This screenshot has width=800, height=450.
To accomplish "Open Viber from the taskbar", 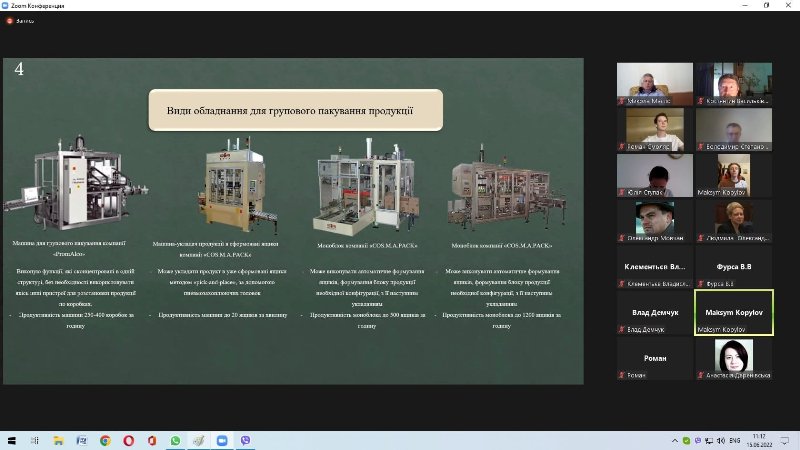I will coord(245,440).
